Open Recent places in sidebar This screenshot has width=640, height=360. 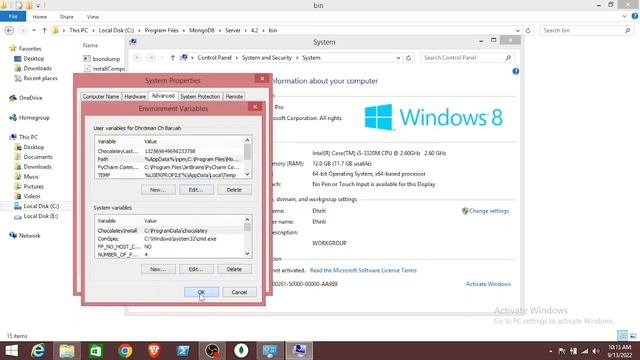tap(40, 78)
